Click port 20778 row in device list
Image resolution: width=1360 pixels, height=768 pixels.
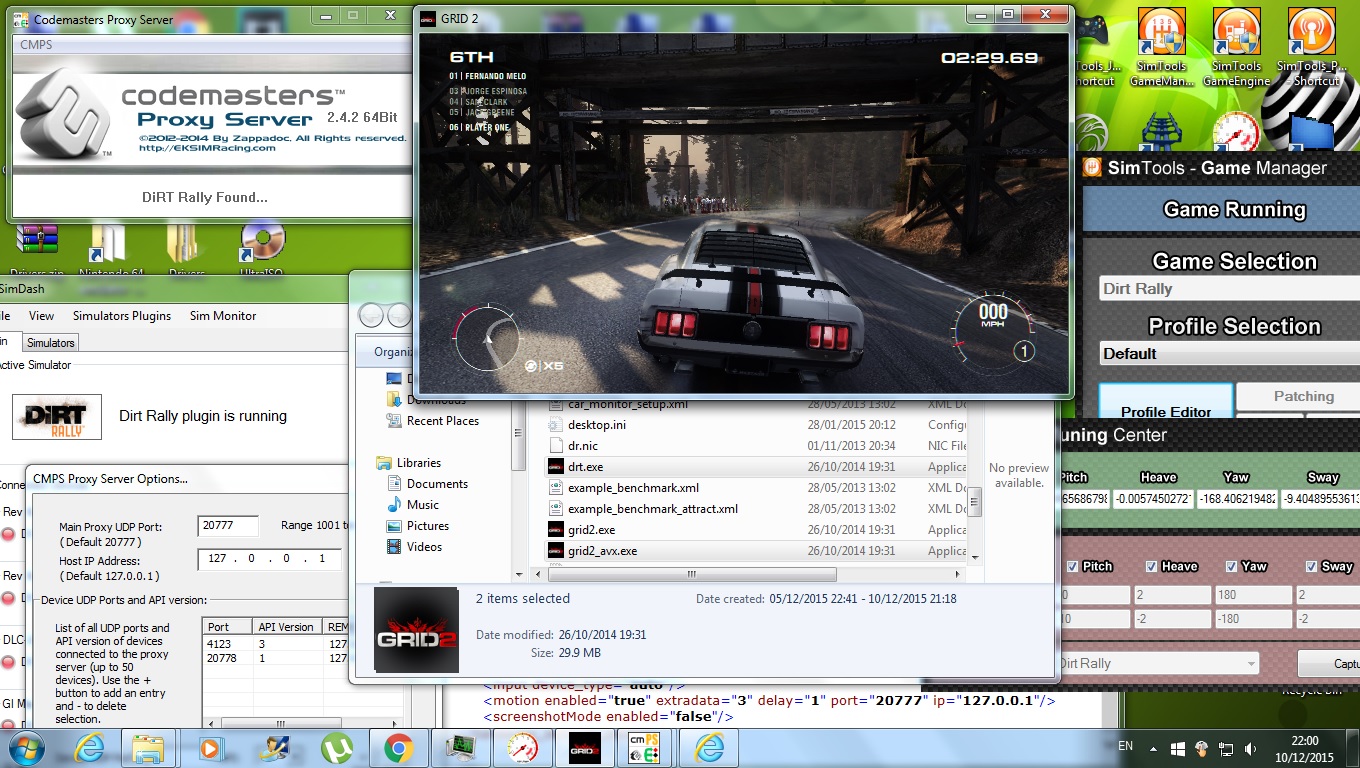[x=275, y=658]
